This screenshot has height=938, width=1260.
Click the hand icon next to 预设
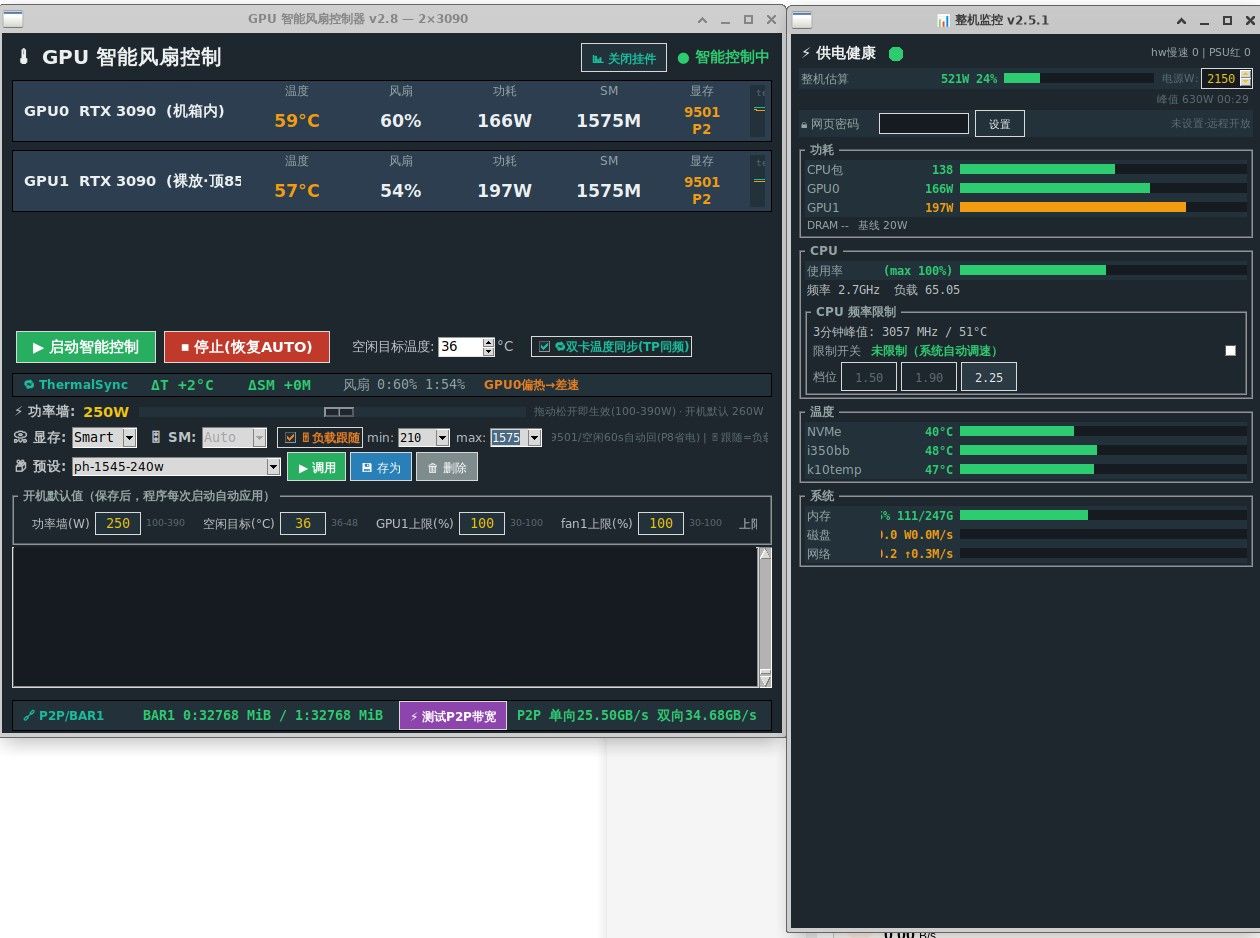(20, 467)
